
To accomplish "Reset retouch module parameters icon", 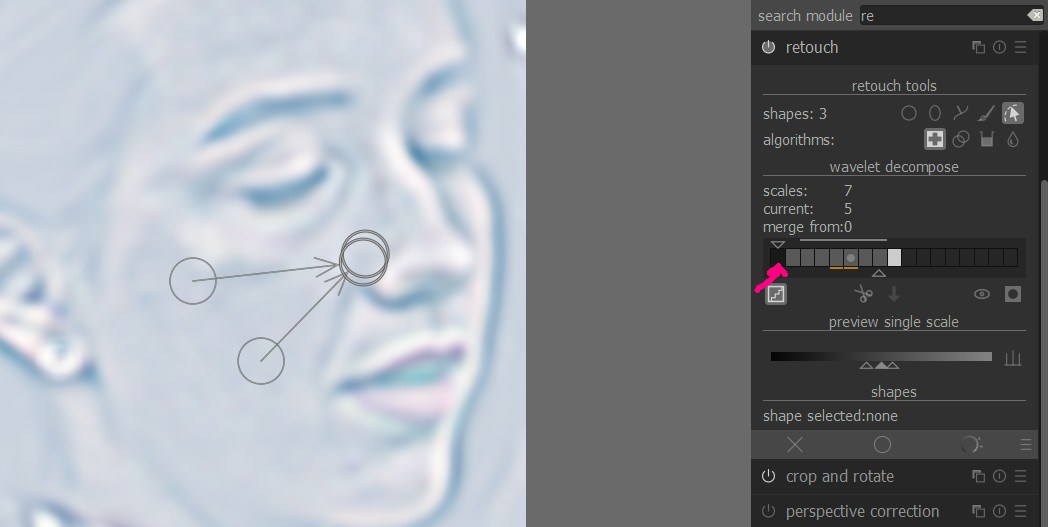I will coord(999,47).
